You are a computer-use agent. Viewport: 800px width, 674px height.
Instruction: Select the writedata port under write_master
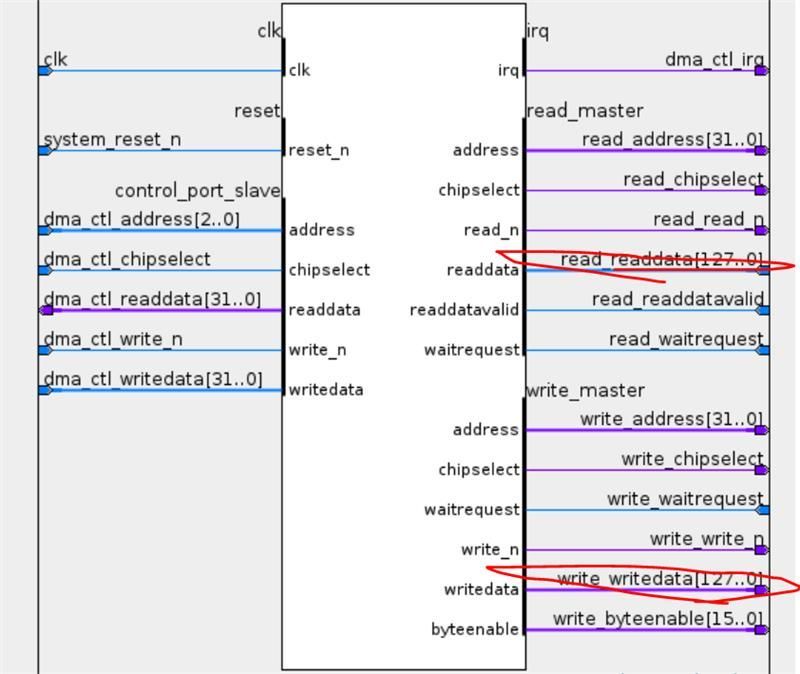click(481, 590)
